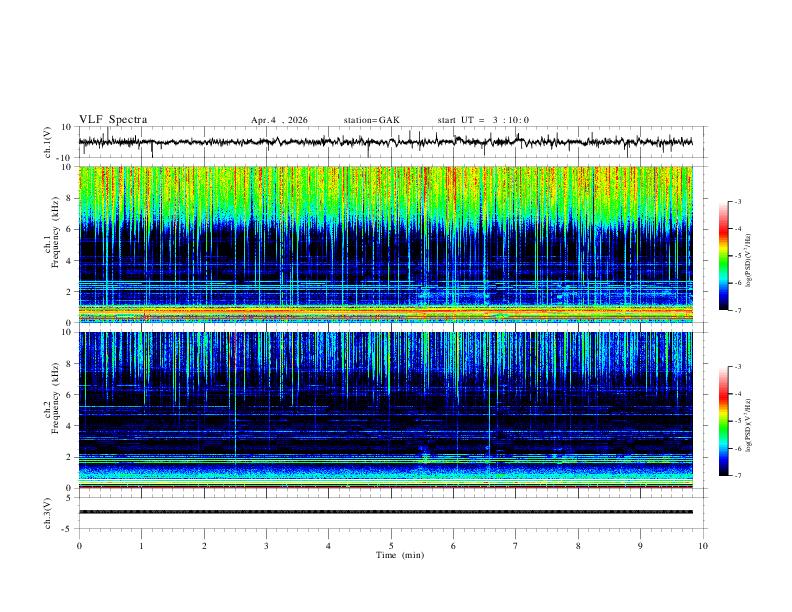Click the upper PSD color scale bar

(x=723, y=256)
